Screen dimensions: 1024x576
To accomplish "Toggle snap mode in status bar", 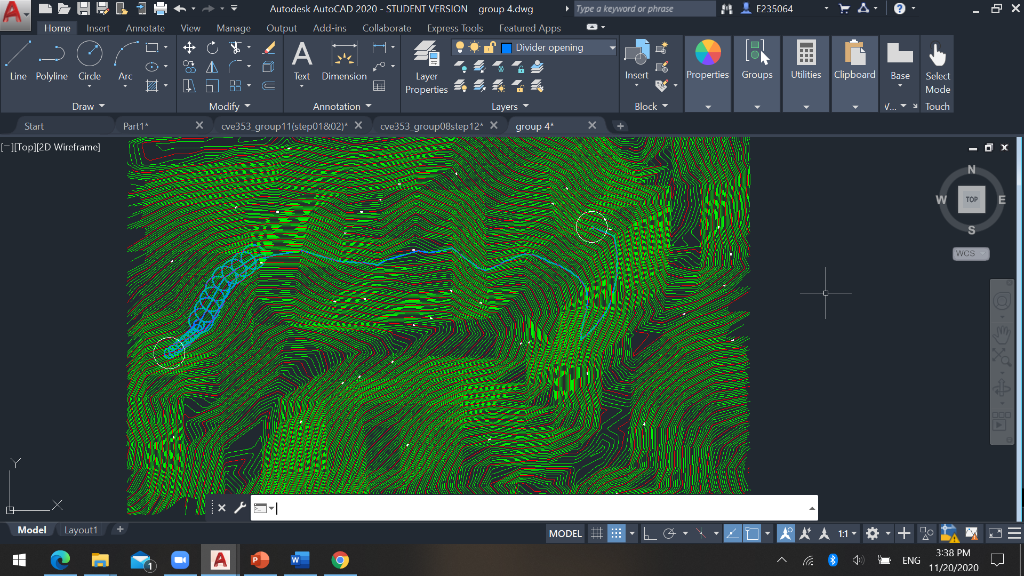I will point(616,534).
